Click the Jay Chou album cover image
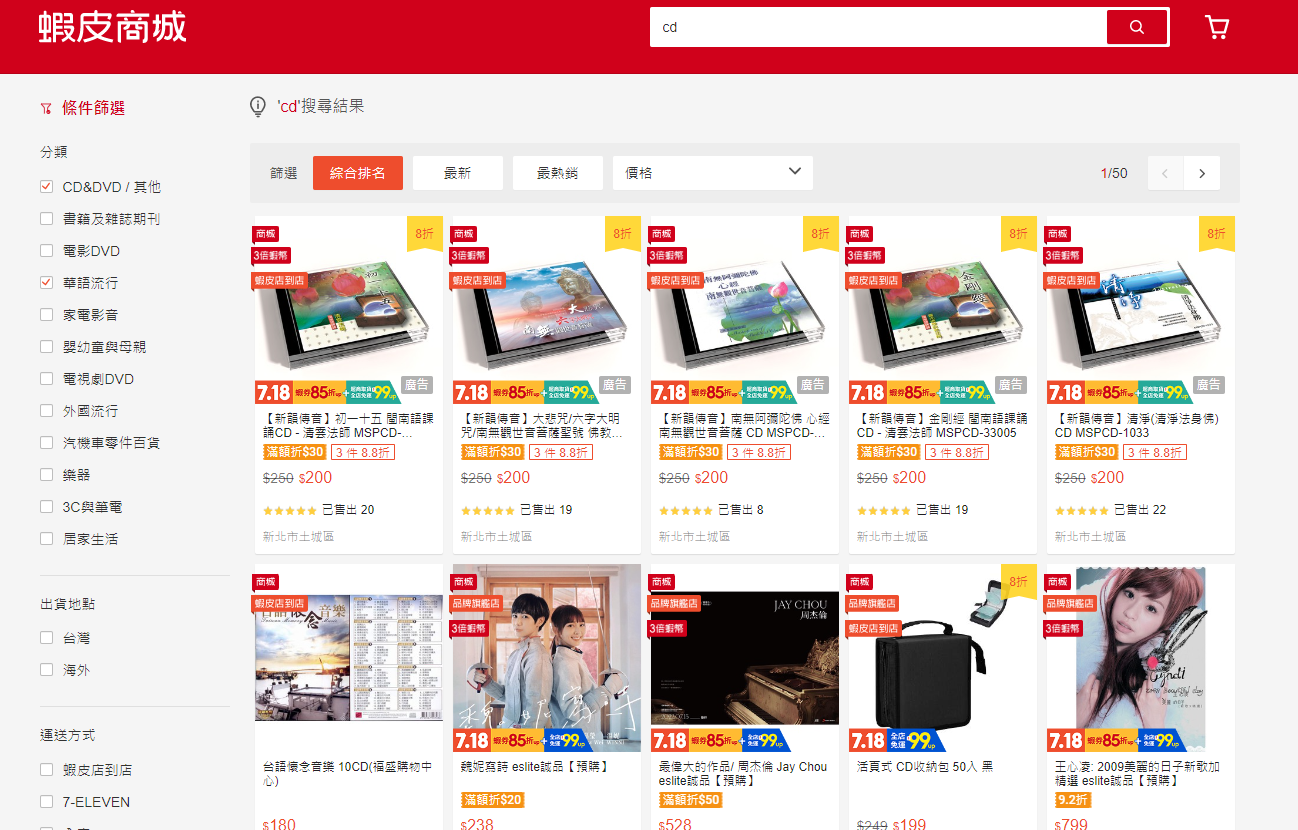The height and width of the screenshot is (830, 1298). 745,658
